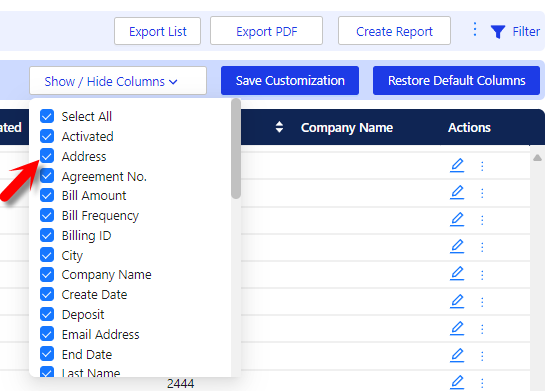Screen dimensions: 554x391
Task: Hide the Create Date column
Action: click(47, 294)
